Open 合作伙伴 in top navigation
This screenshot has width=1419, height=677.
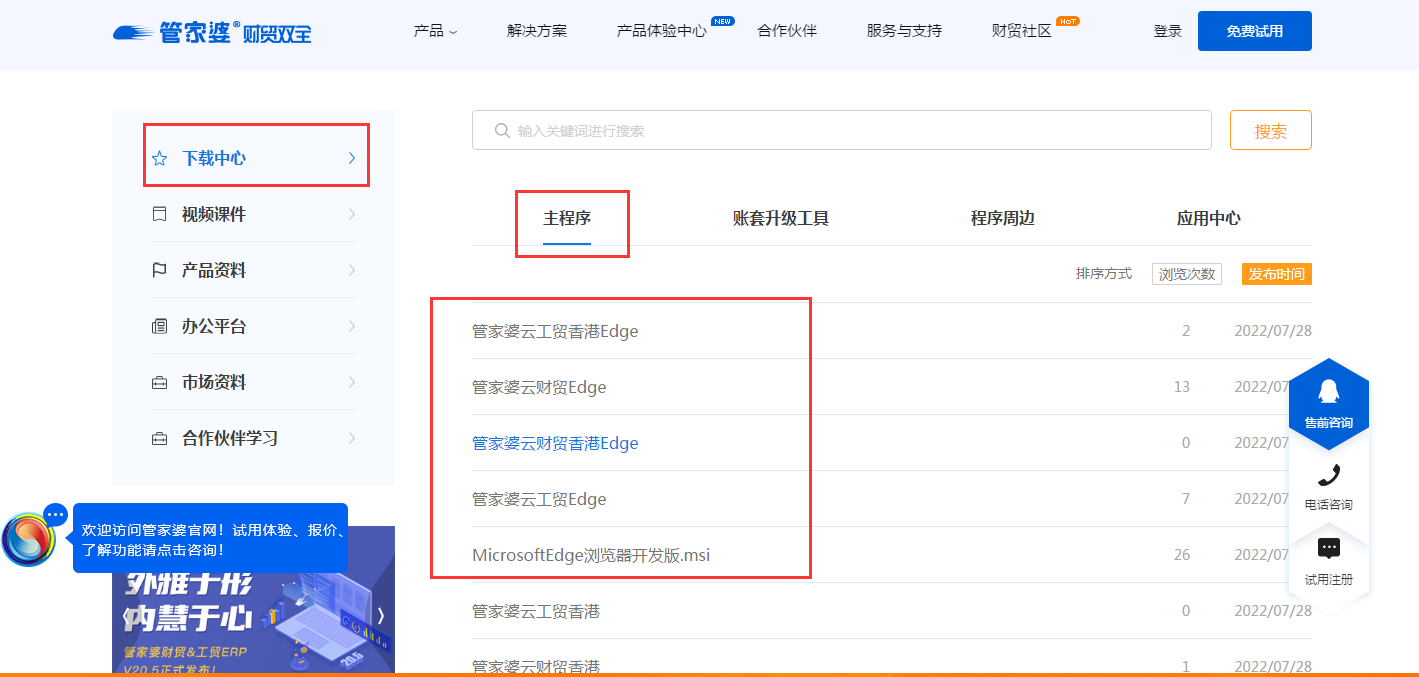point(787,31)
